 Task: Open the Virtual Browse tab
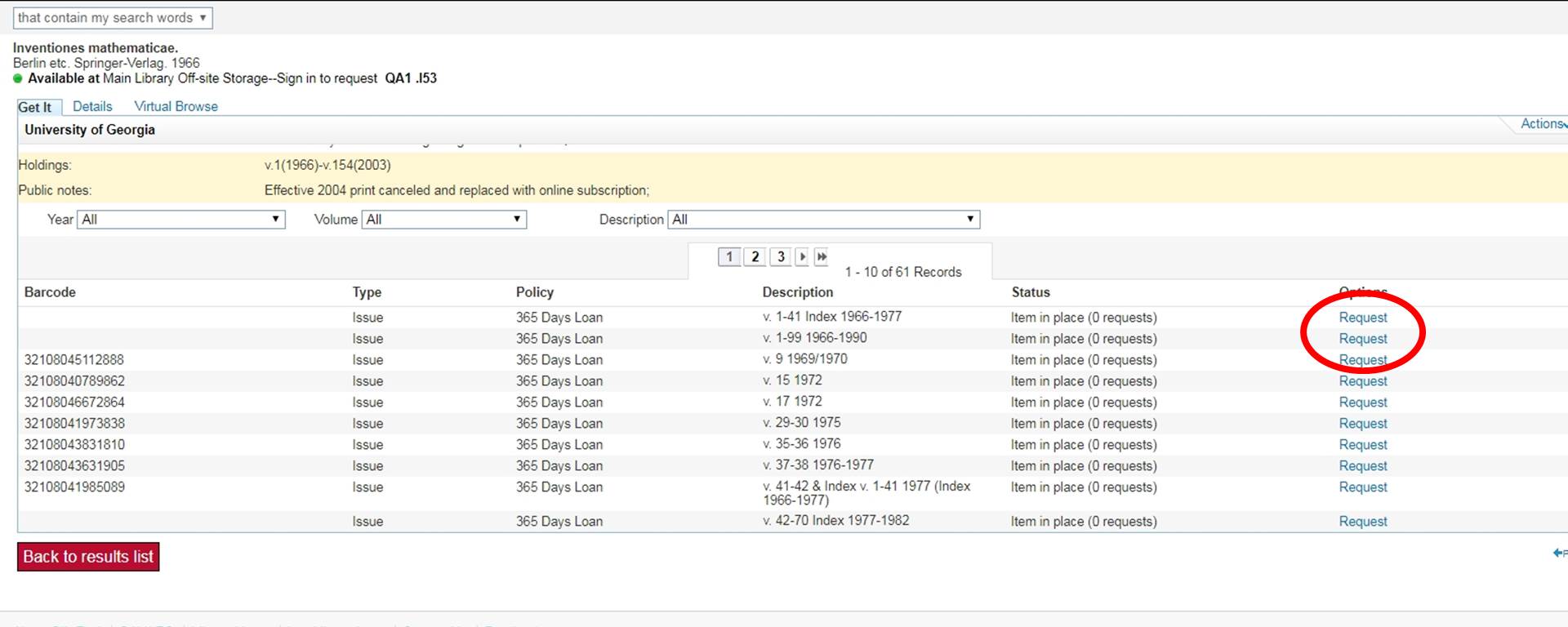pyautogui.click(x=176, y=107)
